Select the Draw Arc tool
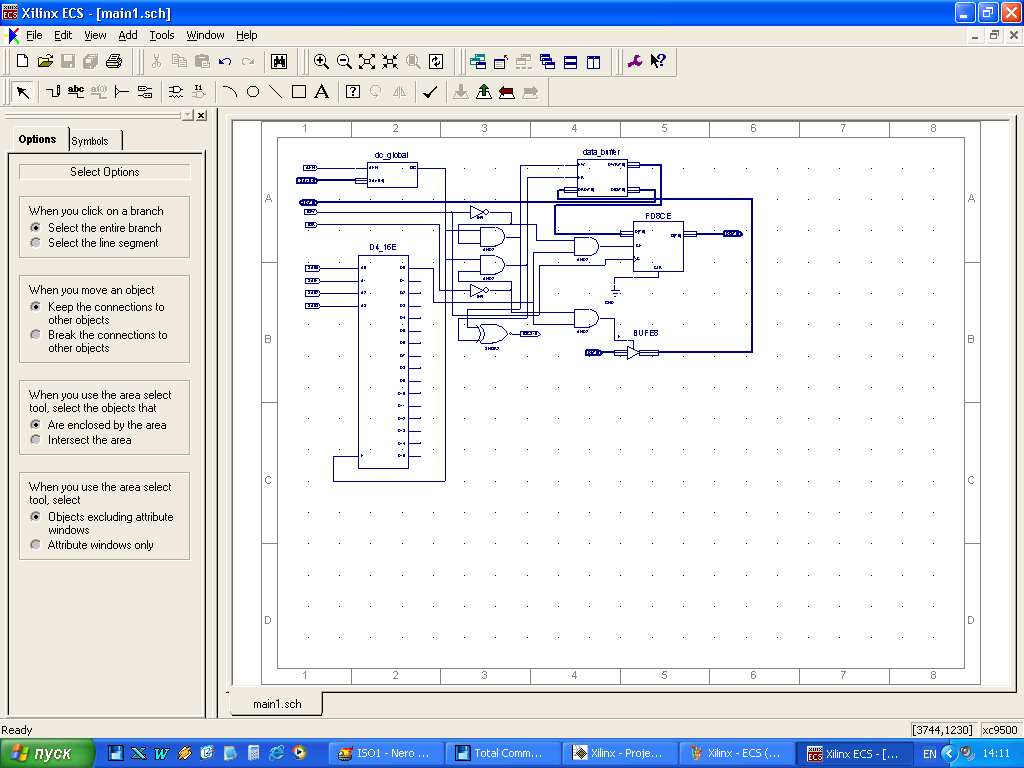Screen dimensions: 1024x768 click(x=230, y=92)
